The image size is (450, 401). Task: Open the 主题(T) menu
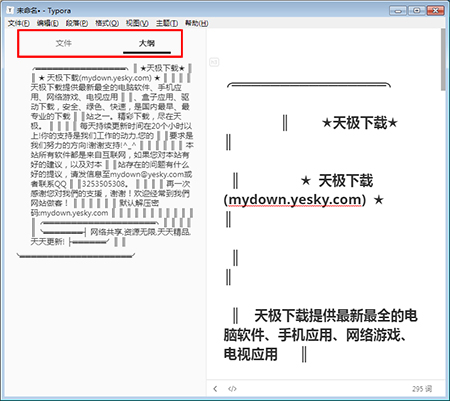pyautogui.click(x=167, y=23)
